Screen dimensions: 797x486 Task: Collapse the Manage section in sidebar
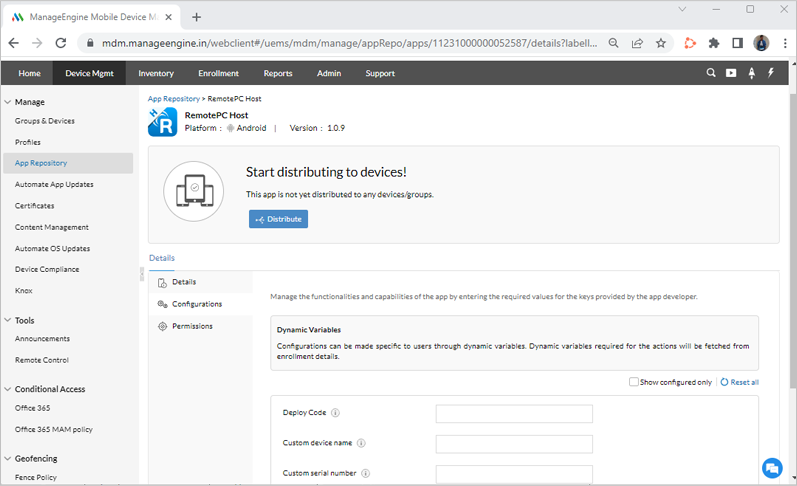(8, 102)
